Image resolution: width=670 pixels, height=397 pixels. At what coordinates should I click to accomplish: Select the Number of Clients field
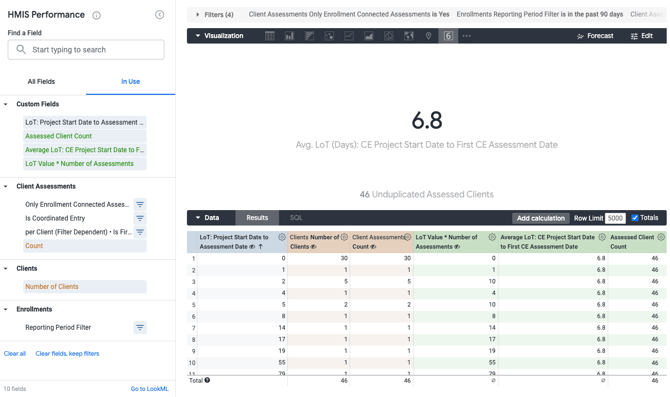pos(85,286)
